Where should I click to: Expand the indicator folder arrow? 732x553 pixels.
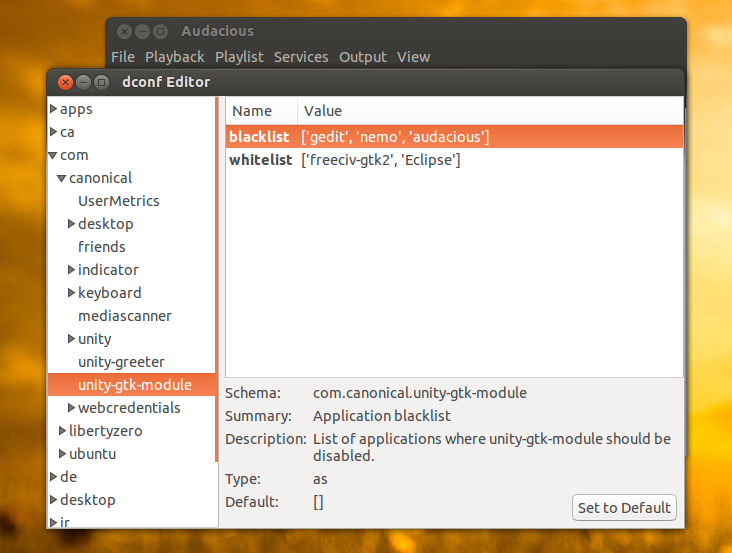[x=71, y=270]
